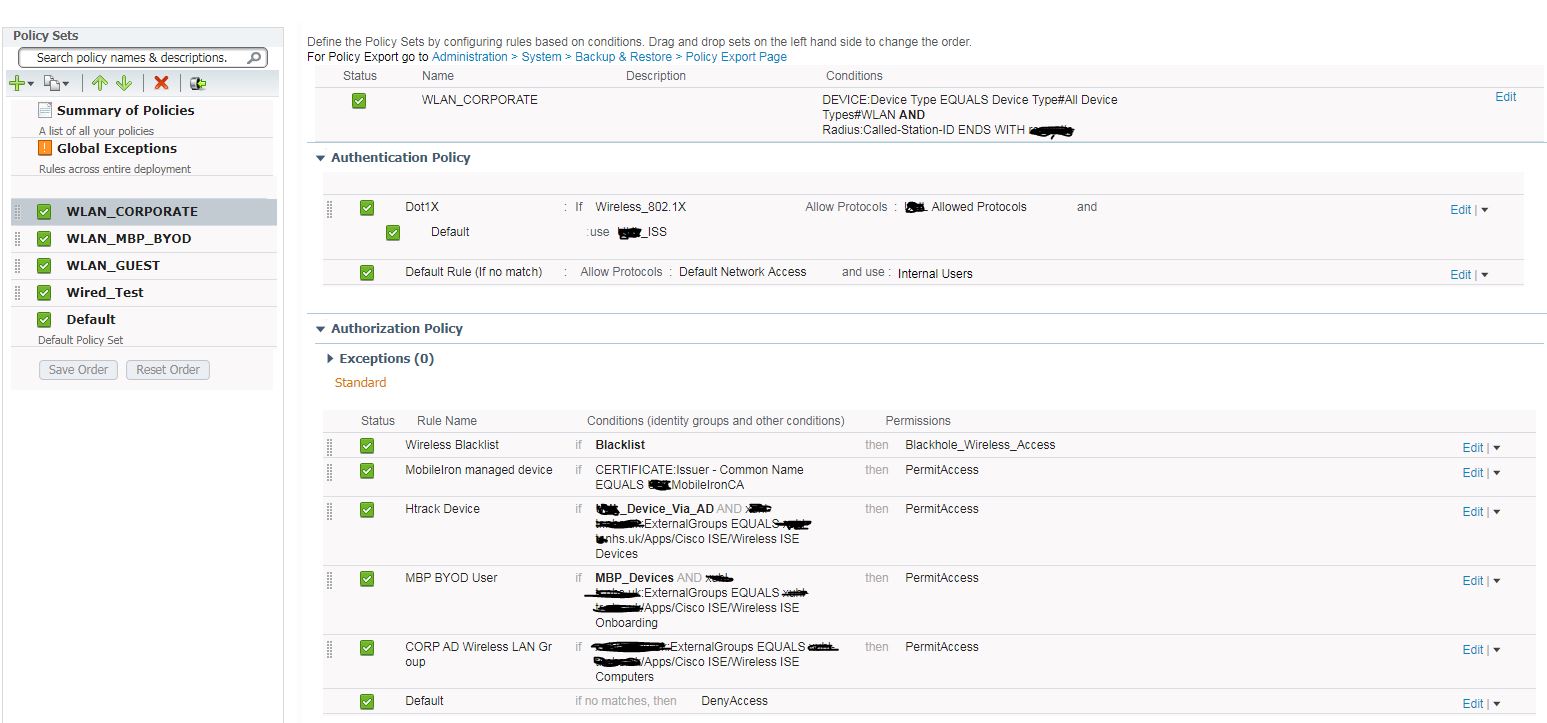Image resolution: width=1547 pixels, height=723 pixels.
Task: Move selected policy down with green arrow icon
Action: [123, 82]
